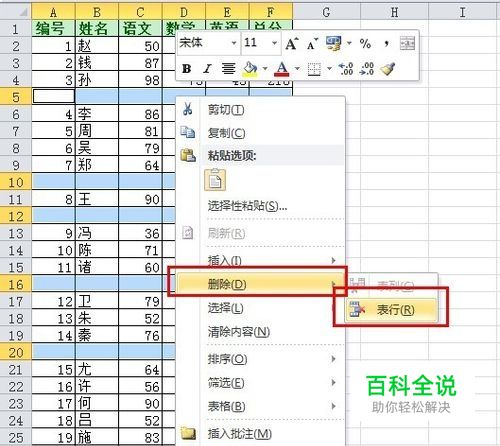This screenshot has height=446, width=500.
Task: Select column C header
Action: click(140, 13)
